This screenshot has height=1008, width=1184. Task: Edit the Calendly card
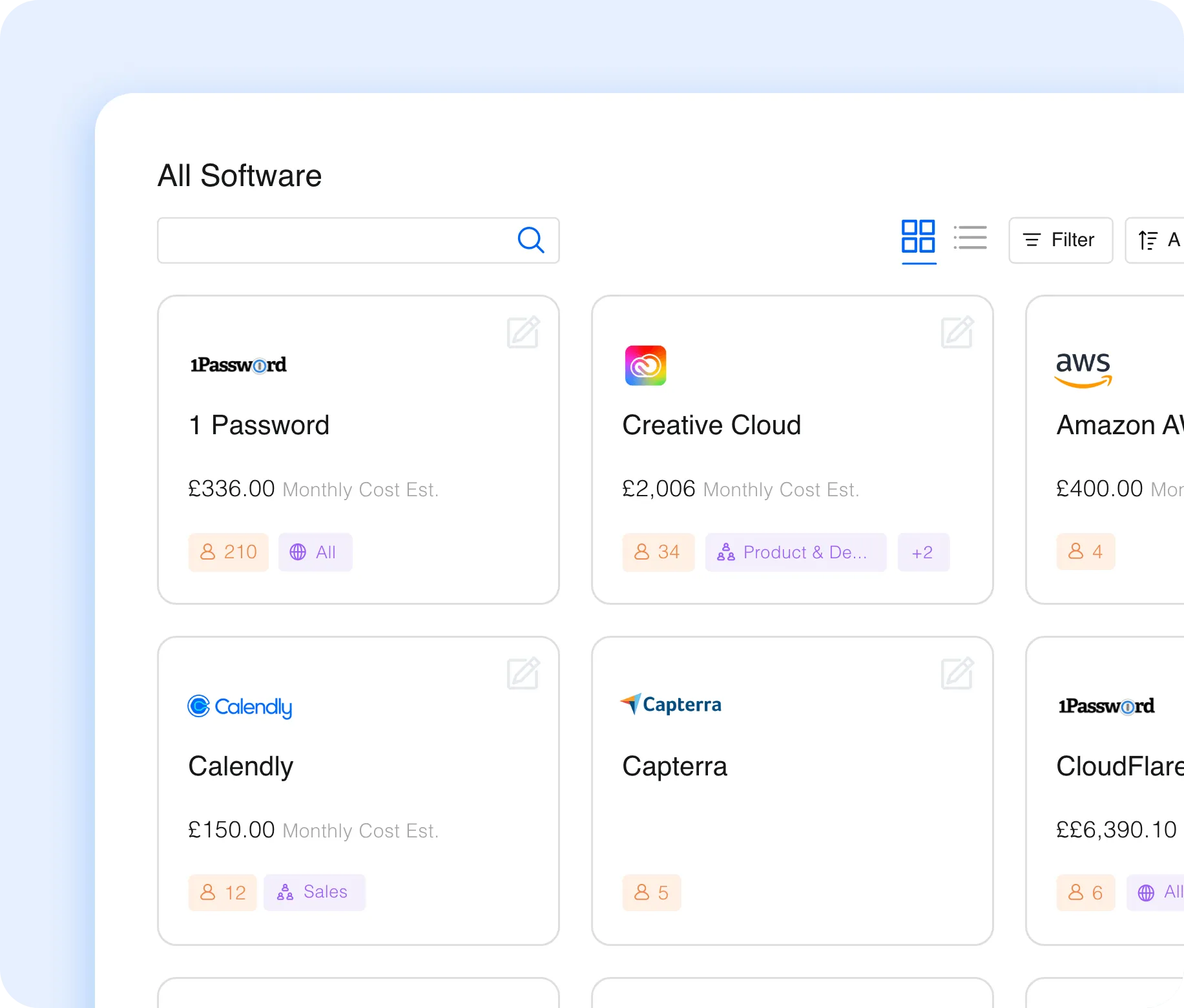pos(523,673)
